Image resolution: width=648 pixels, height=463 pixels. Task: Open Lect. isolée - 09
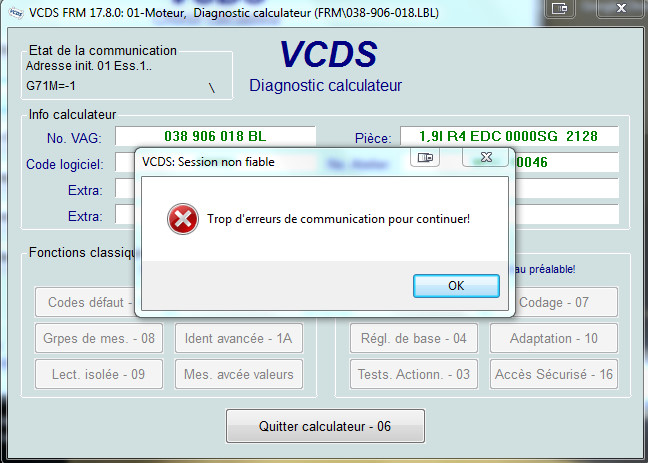[x=99, y=374]
